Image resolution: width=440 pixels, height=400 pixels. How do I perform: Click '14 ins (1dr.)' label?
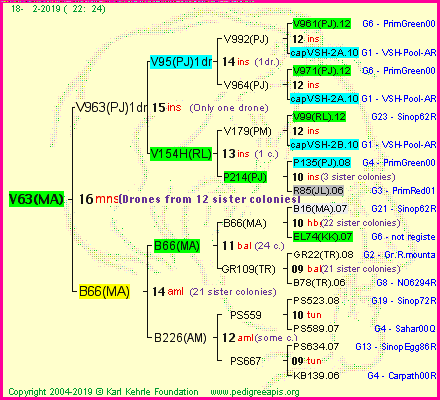pos(251,62)
